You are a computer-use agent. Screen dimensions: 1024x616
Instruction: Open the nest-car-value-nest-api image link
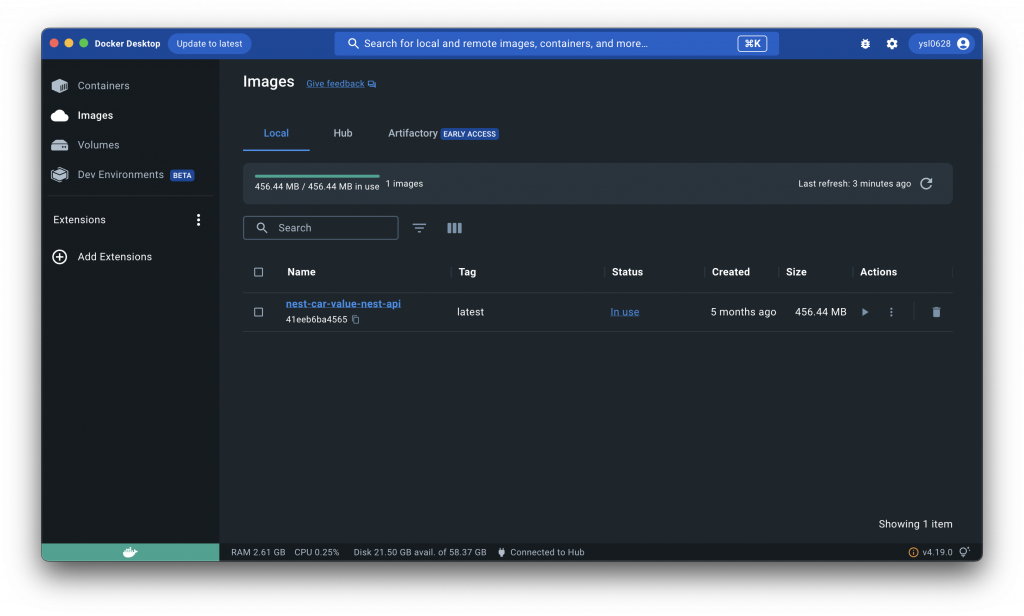pyautogui.click(x=343, y=304)
